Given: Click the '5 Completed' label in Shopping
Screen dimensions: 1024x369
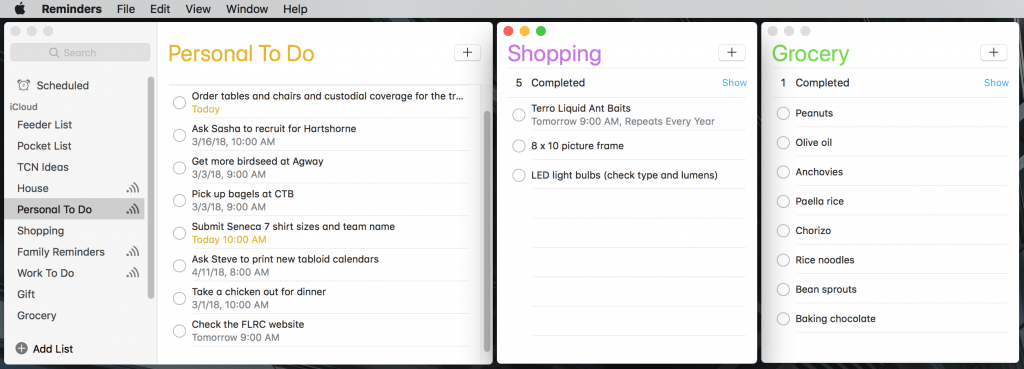Looking at the screenshot, I should coord(550,83).
